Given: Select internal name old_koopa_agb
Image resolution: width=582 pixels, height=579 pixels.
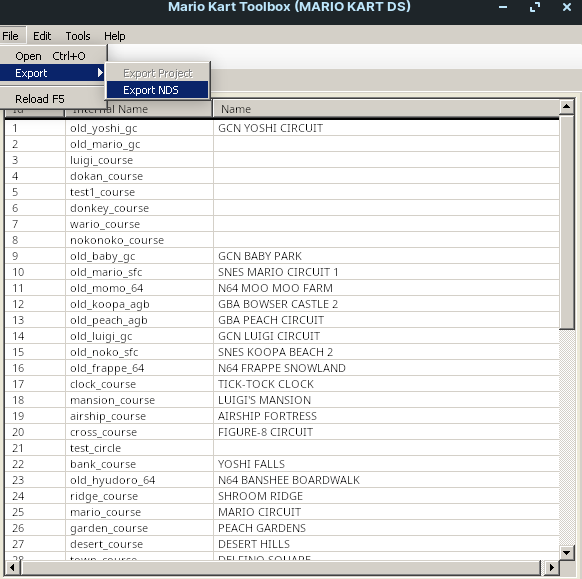Looking at the screenshot, I should click(139, 304).
